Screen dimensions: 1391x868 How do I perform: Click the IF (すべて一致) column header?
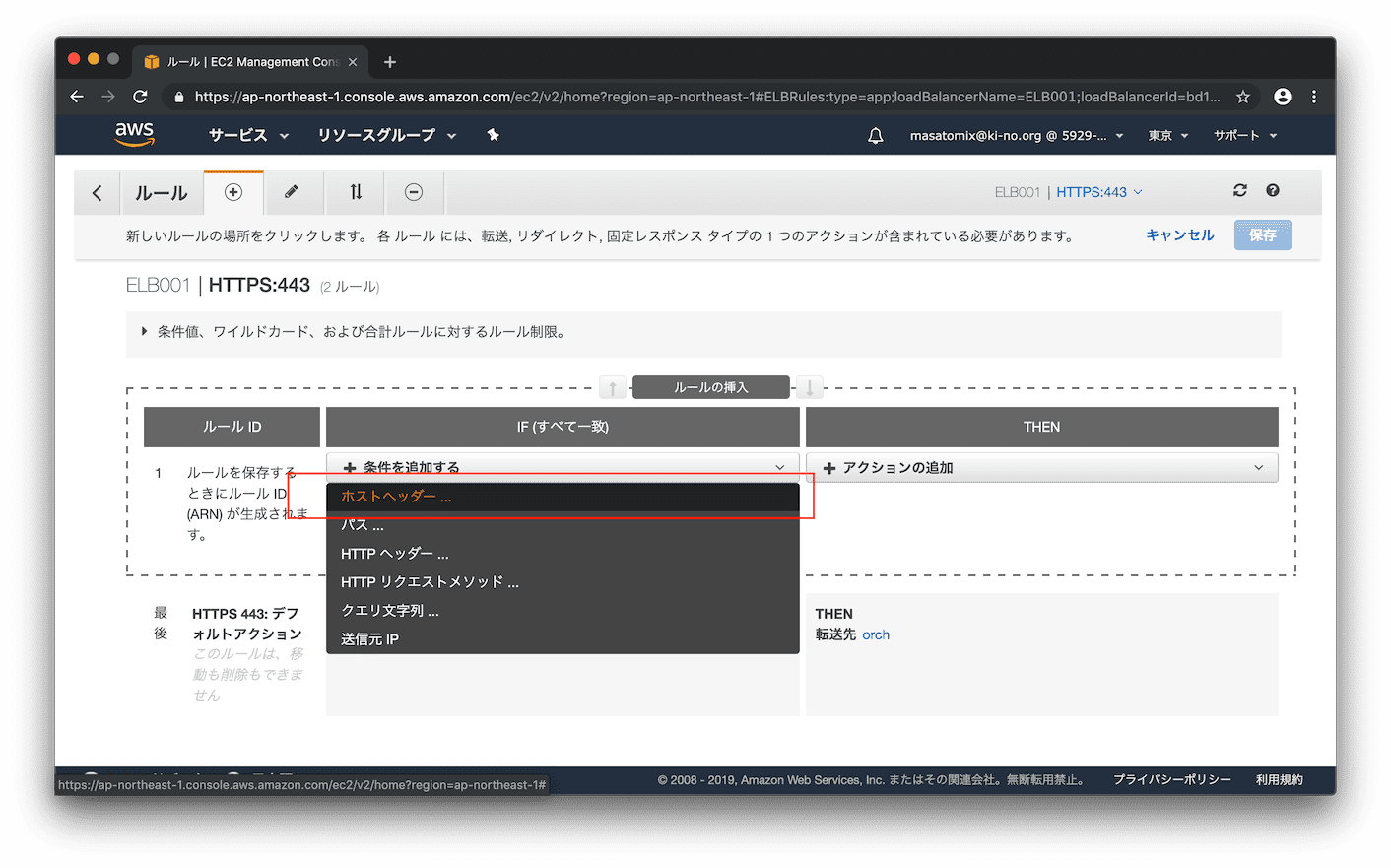click(563, 427)
